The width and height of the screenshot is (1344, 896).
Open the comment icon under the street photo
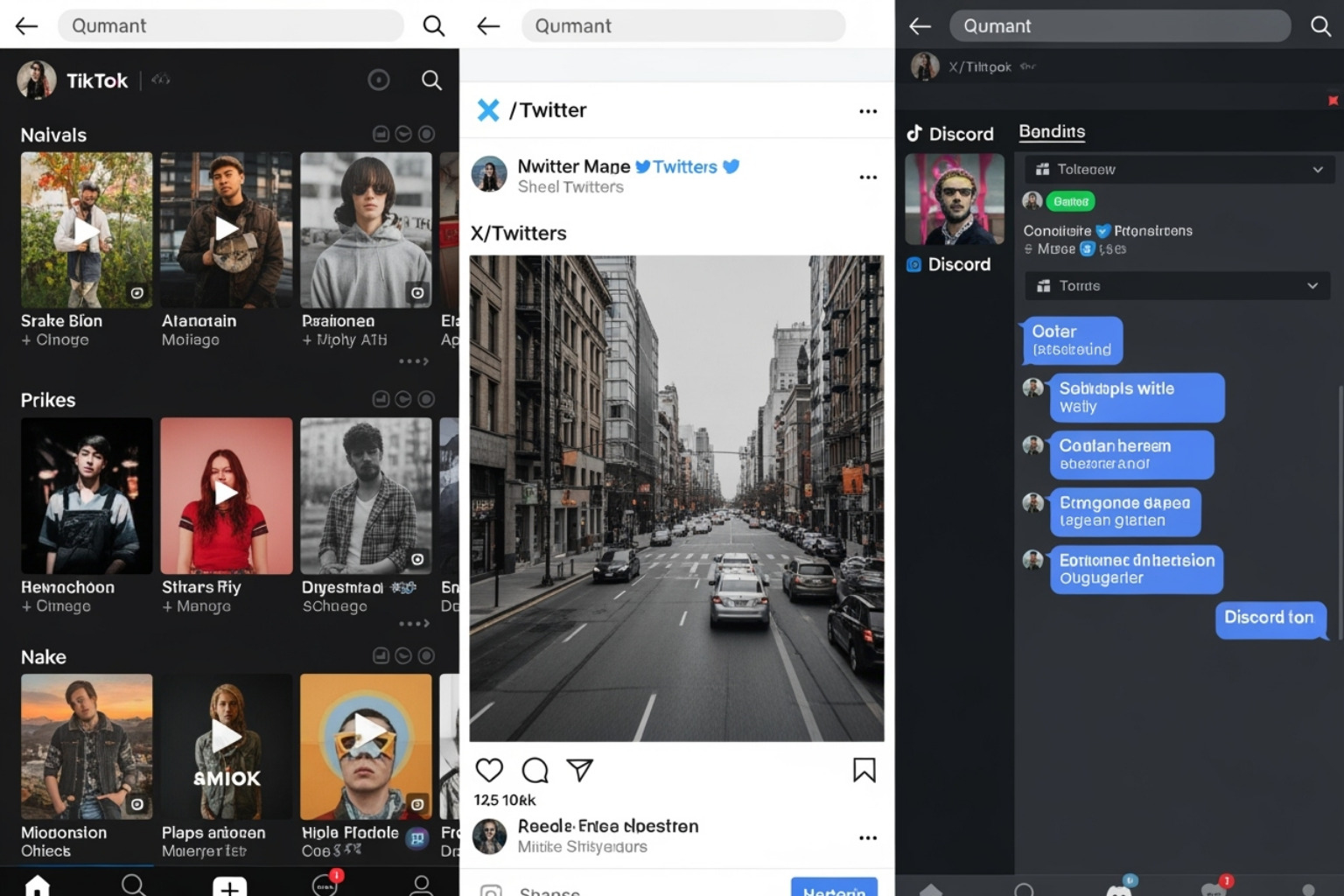tap(535, 771)
